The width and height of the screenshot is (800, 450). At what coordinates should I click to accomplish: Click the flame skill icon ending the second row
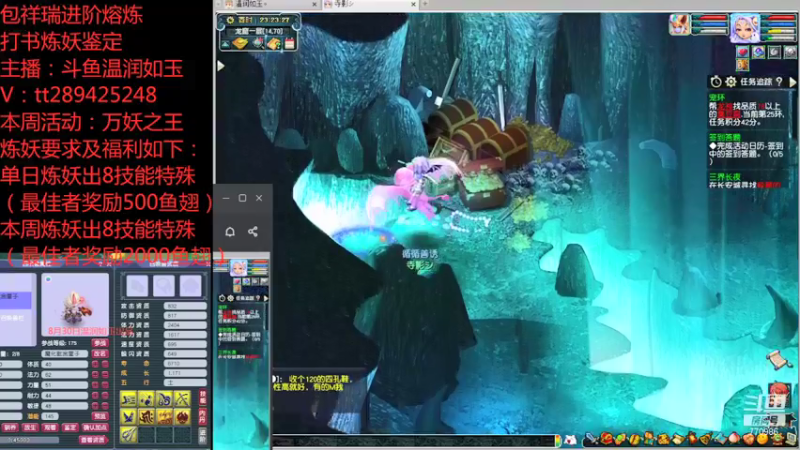point(182,417)
